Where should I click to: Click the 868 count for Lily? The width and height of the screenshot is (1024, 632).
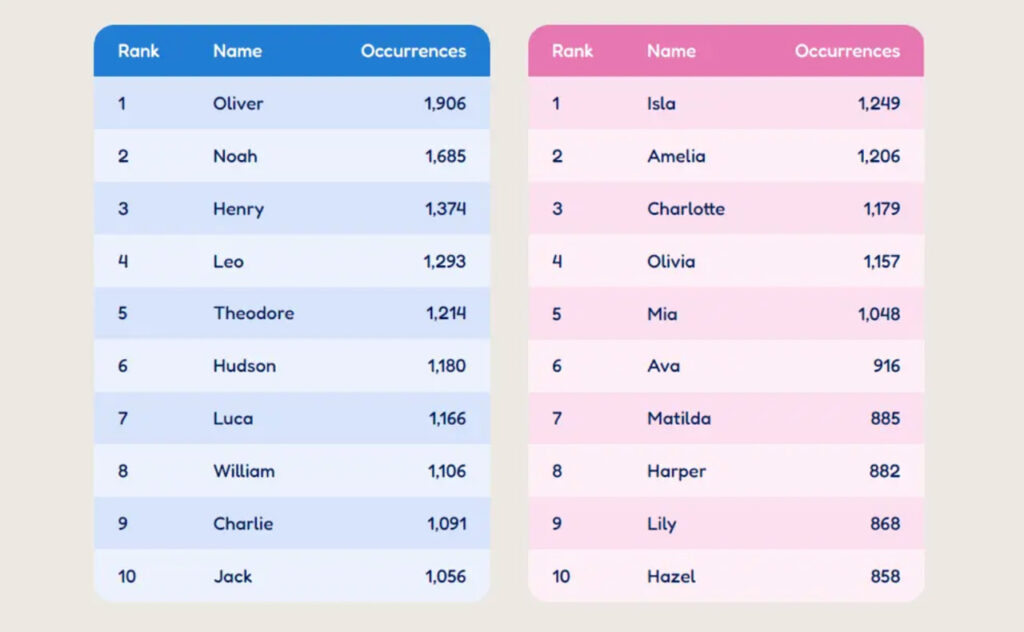click(x=885, y=523)
